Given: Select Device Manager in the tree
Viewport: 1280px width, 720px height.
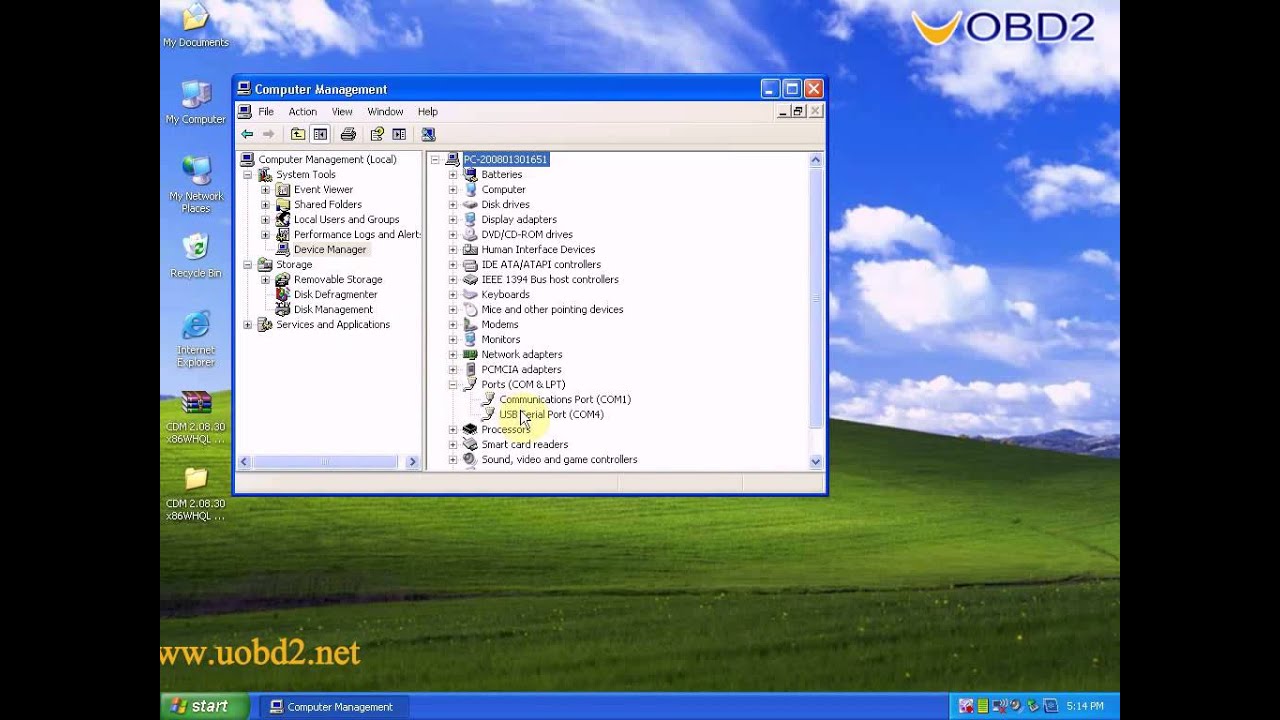Looking at the screenshot, I should pos(330,249).
